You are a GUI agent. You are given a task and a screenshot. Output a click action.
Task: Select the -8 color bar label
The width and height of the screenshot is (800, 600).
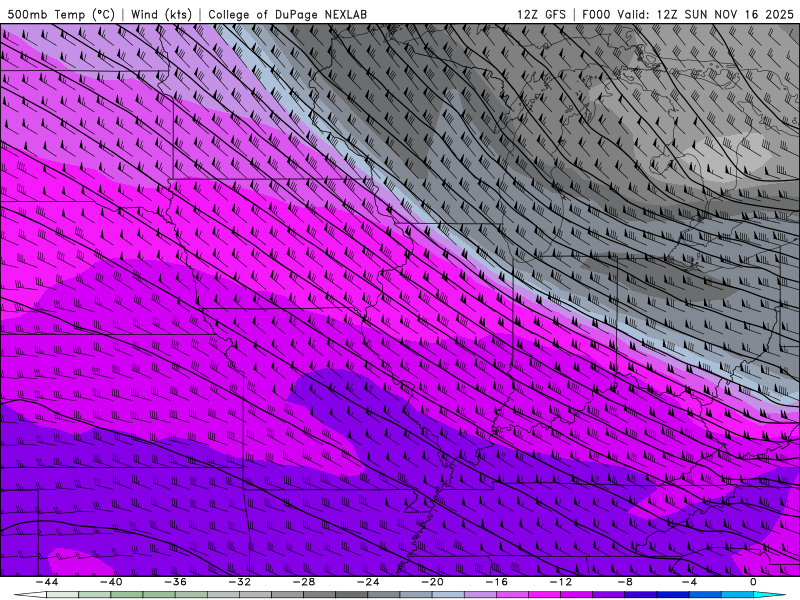click(x=625, y=582)
